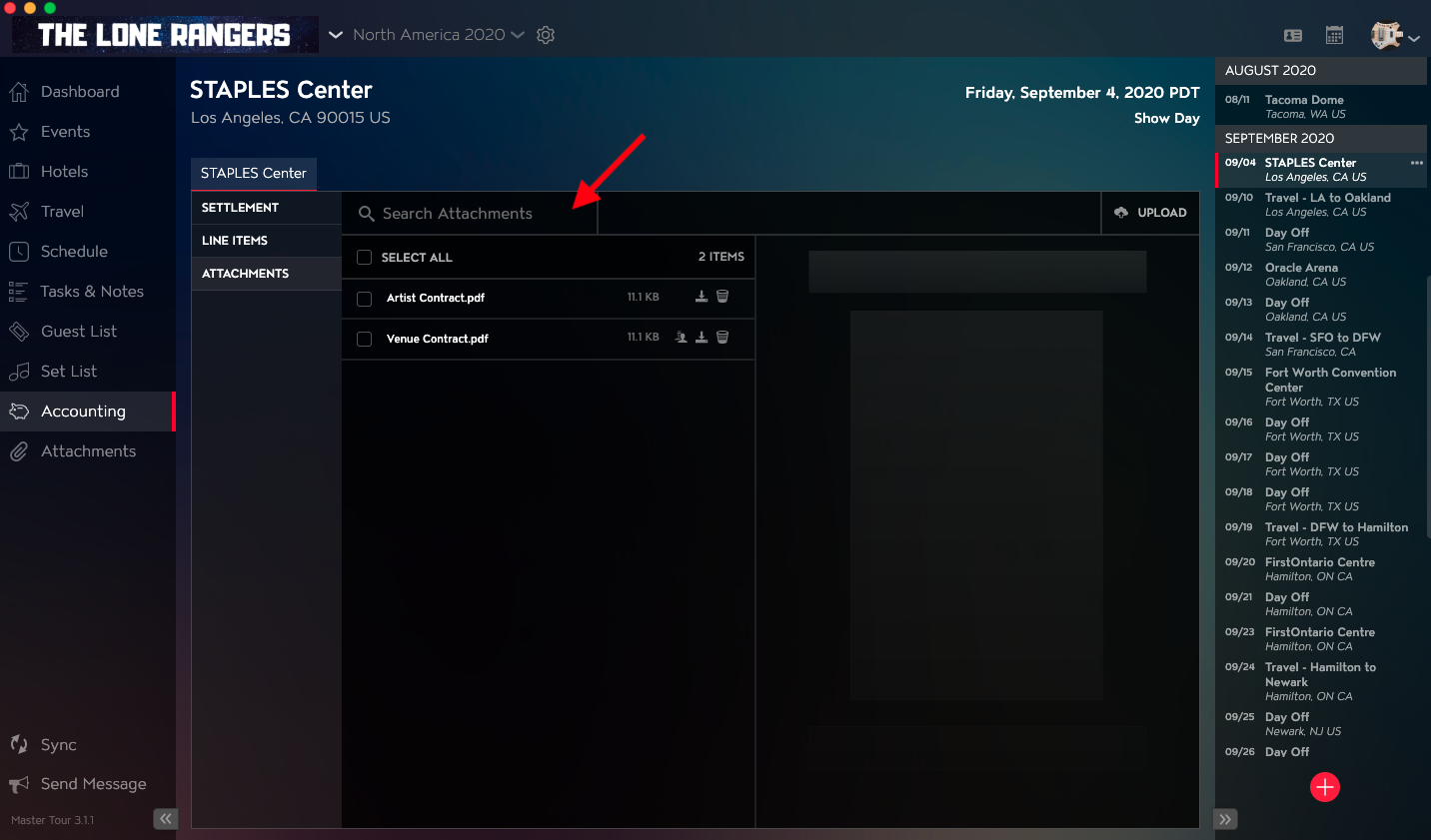Check the Select All checkbox

[365, 258]
